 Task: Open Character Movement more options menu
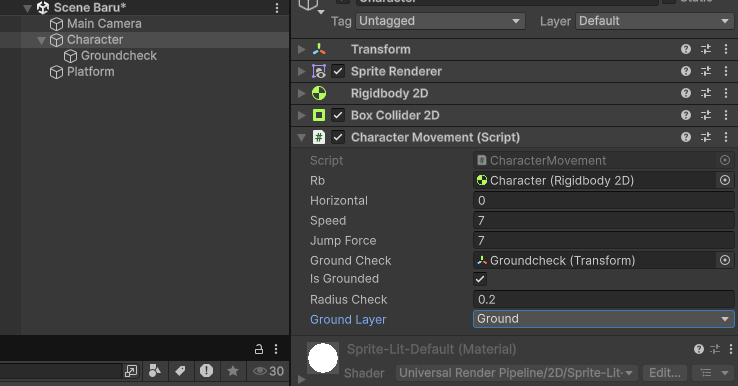pos(726,137)
